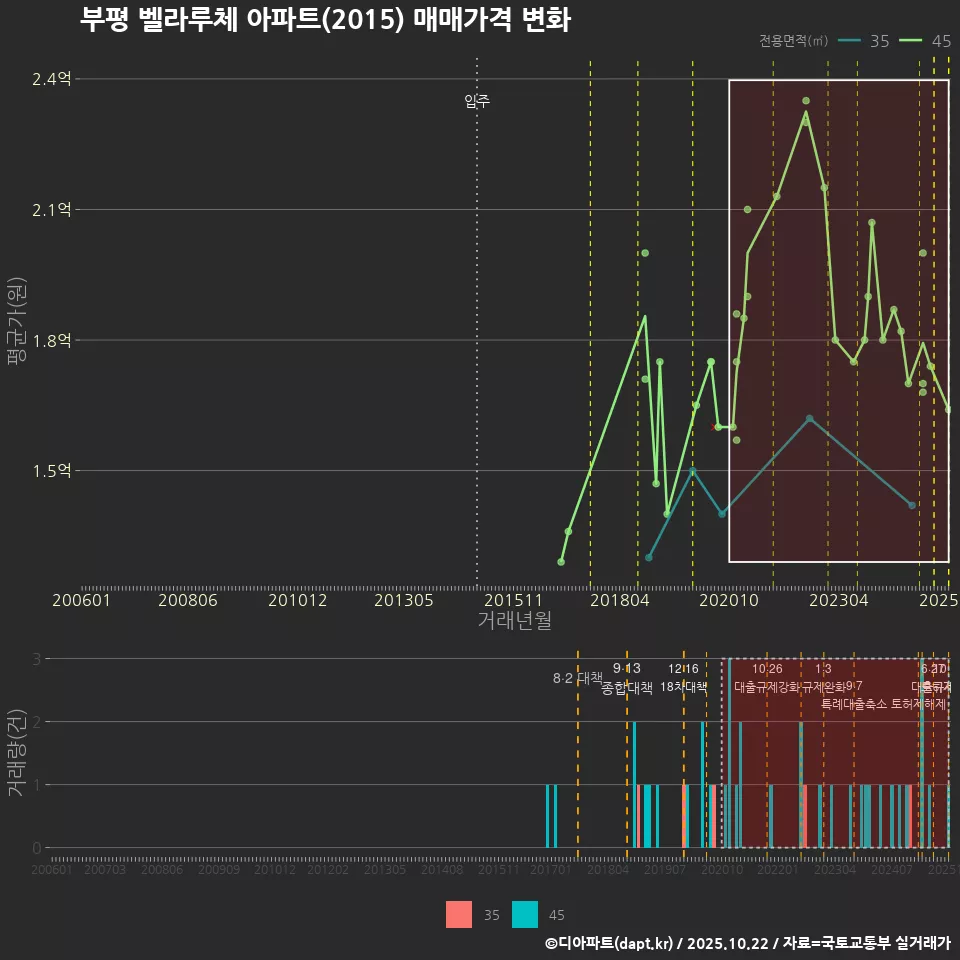The width and height of the screenshot is (960, 960).
Task: Click the green 45 line sample icon
Action: coord(912,42)
